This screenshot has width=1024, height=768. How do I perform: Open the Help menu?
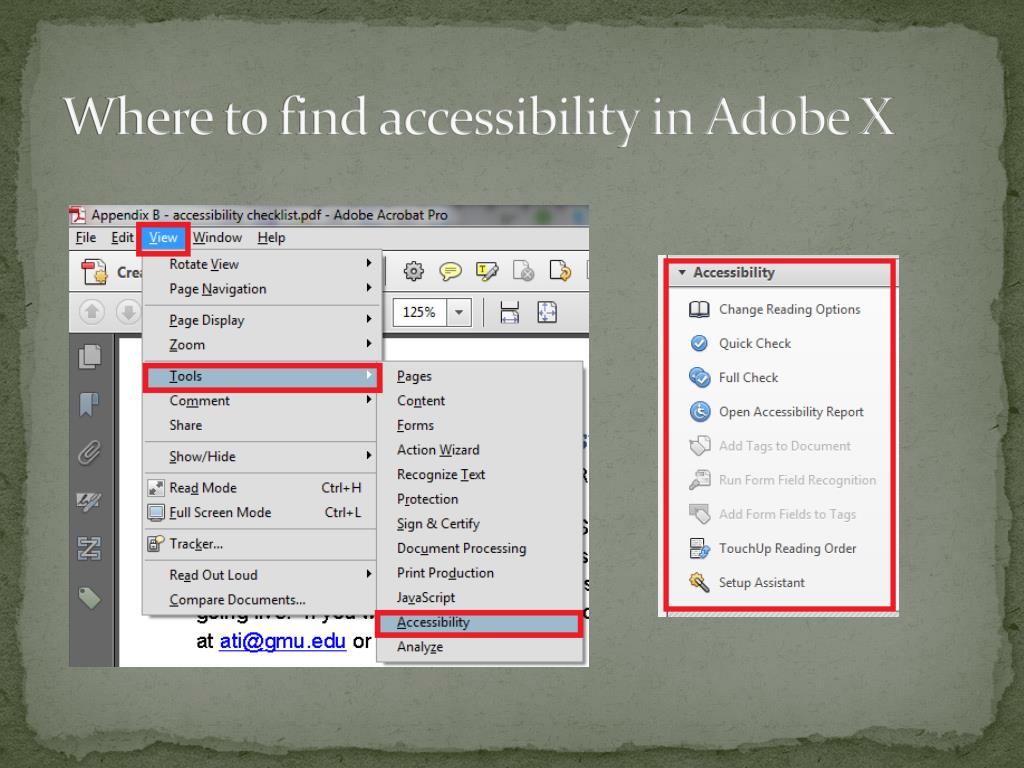point(271,238)
